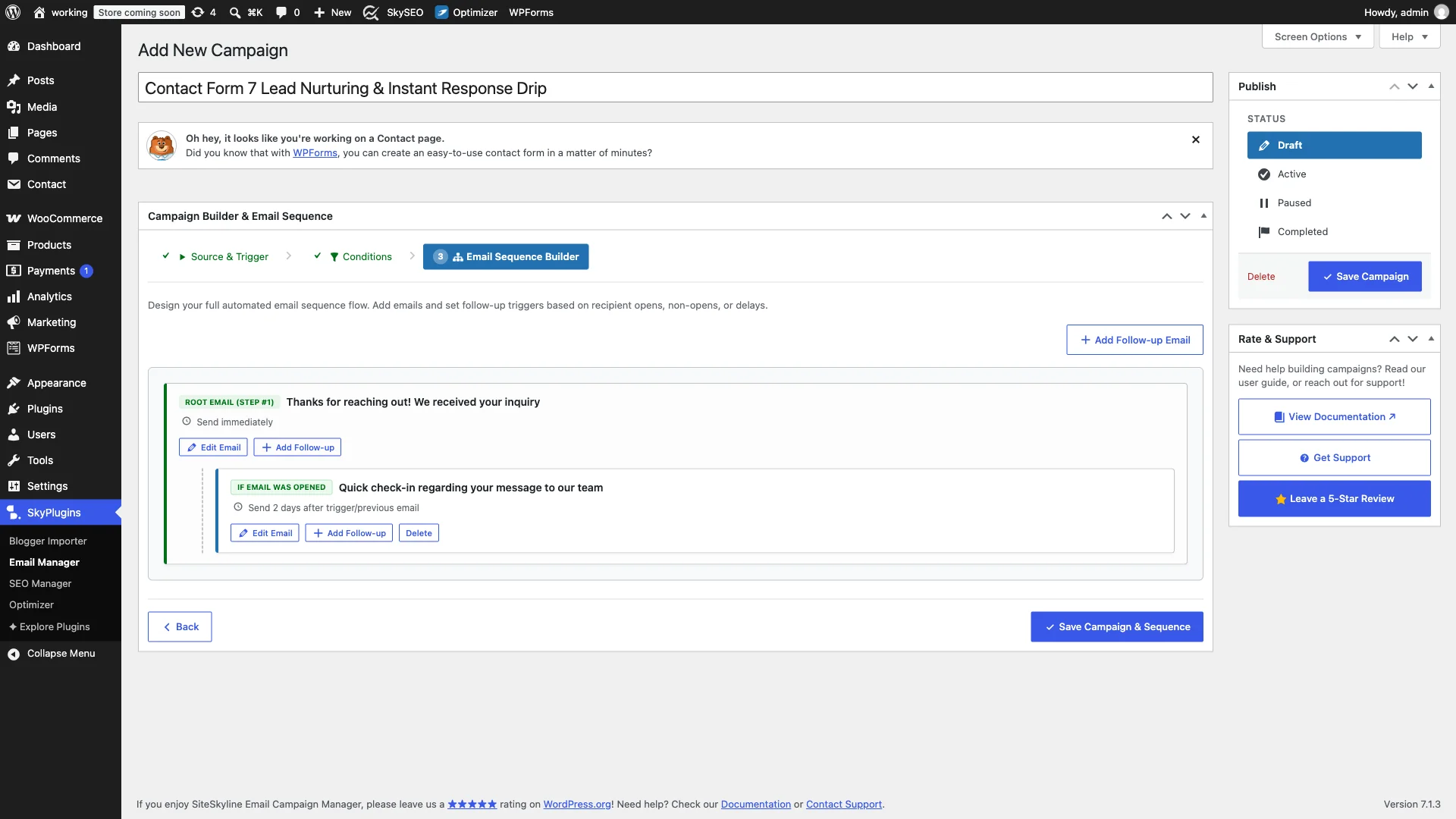Image resolution: width=1456 pixels, height=819 pixels.
Task: Open the Help dropdown
Action: click(x=1409, y=36)
